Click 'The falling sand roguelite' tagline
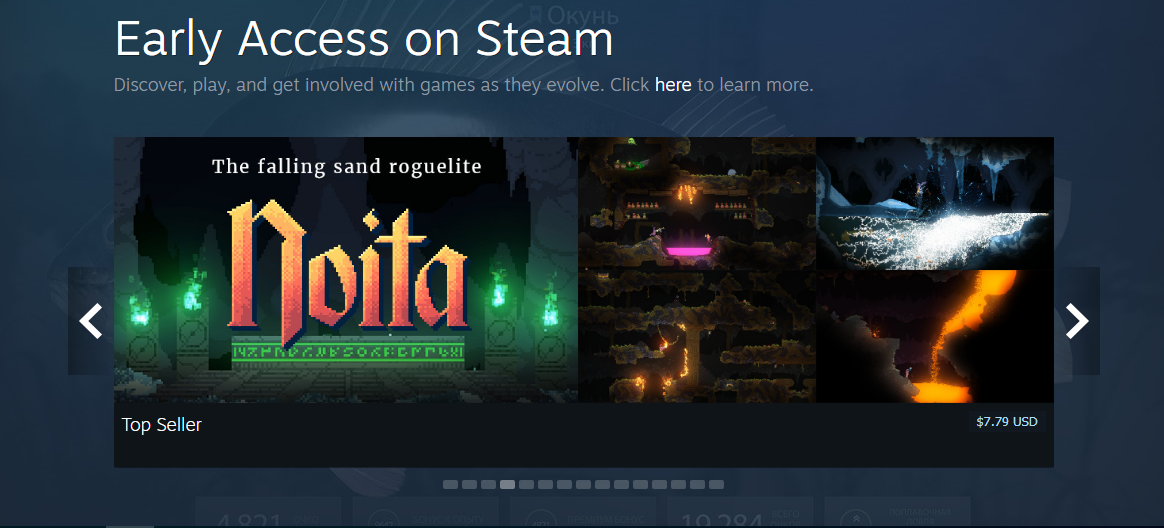Image resolution: width=1164 pixels, height=528 pixels. click(347, 166)
